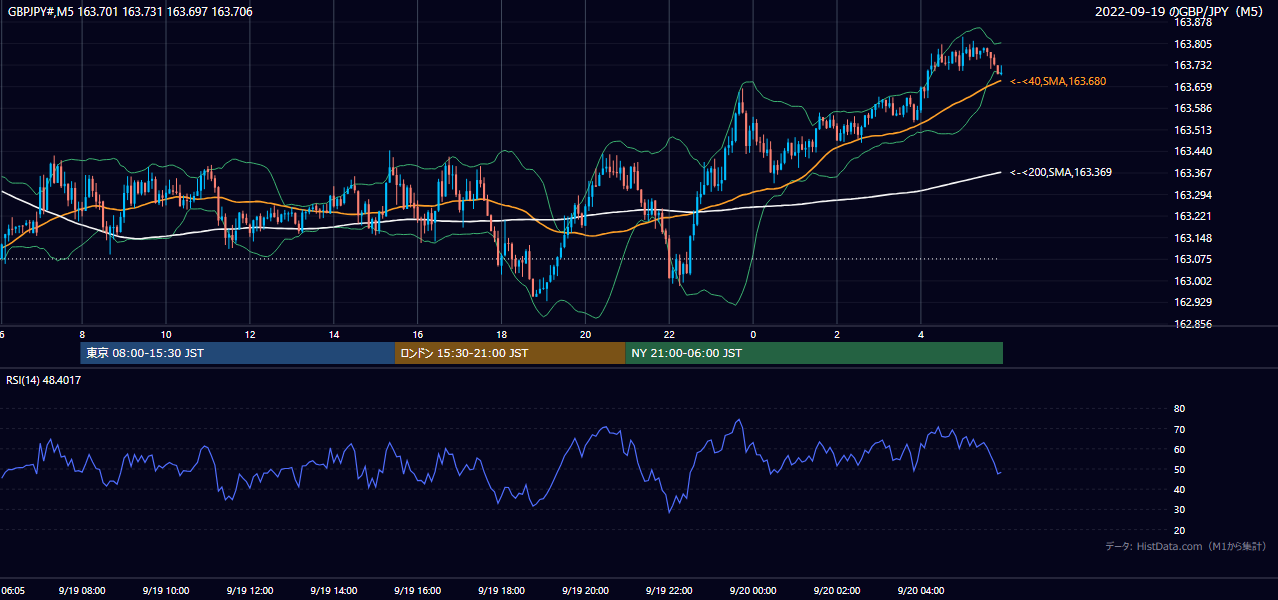Click the RSI(14) 48.4017 indicator label

(x=44, y=380)
